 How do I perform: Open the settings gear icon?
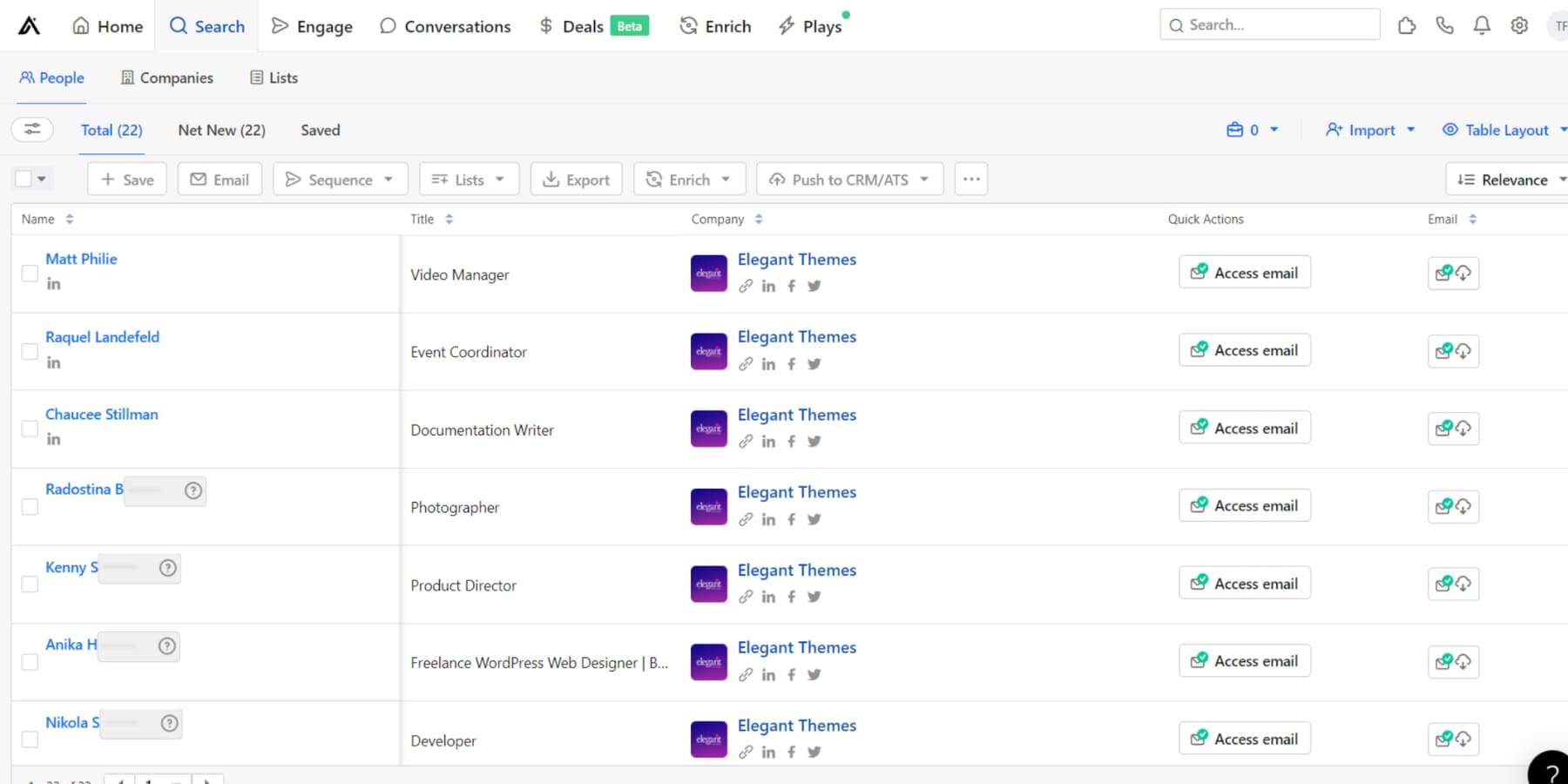pos(1519,25)
